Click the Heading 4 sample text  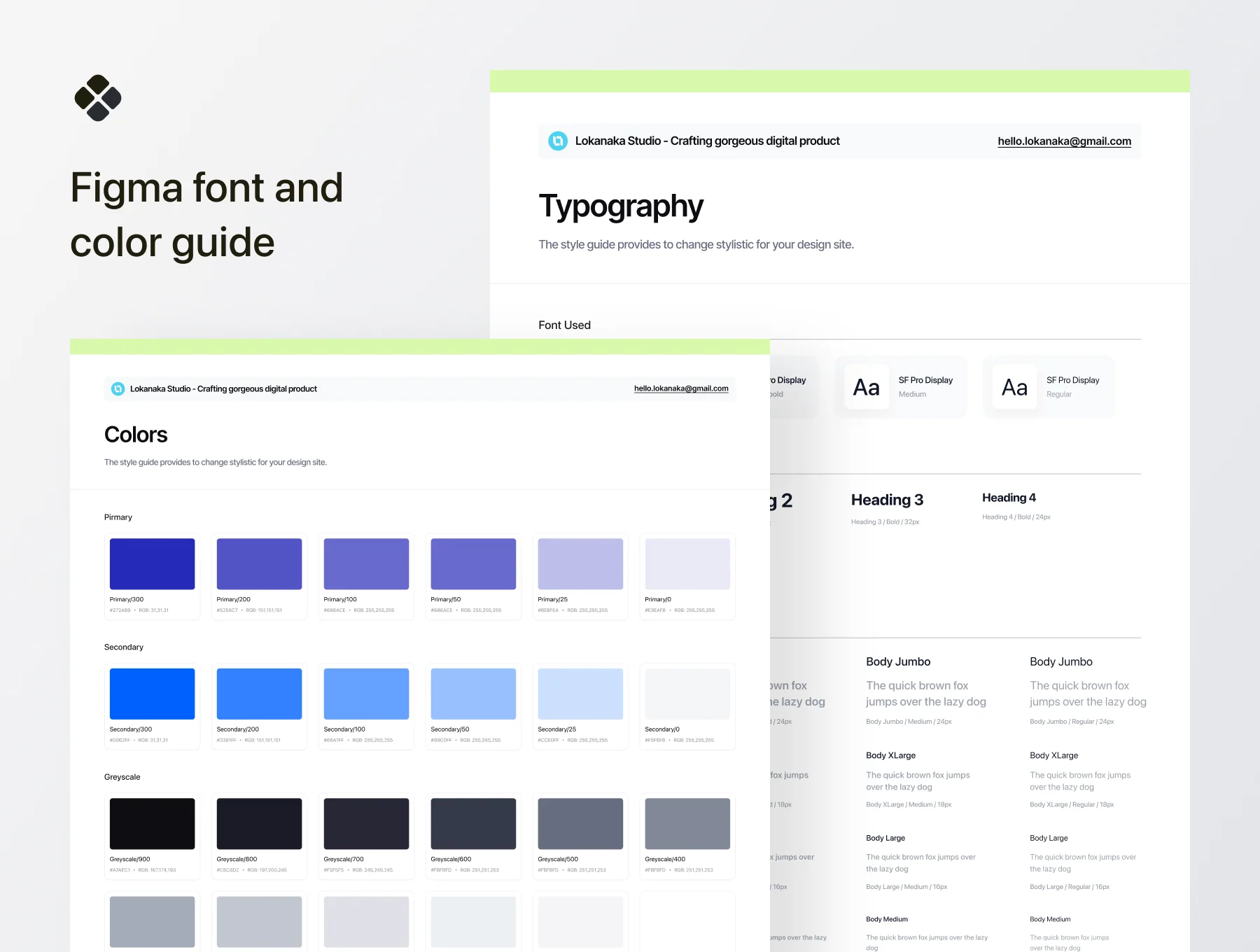[1009, 498]
